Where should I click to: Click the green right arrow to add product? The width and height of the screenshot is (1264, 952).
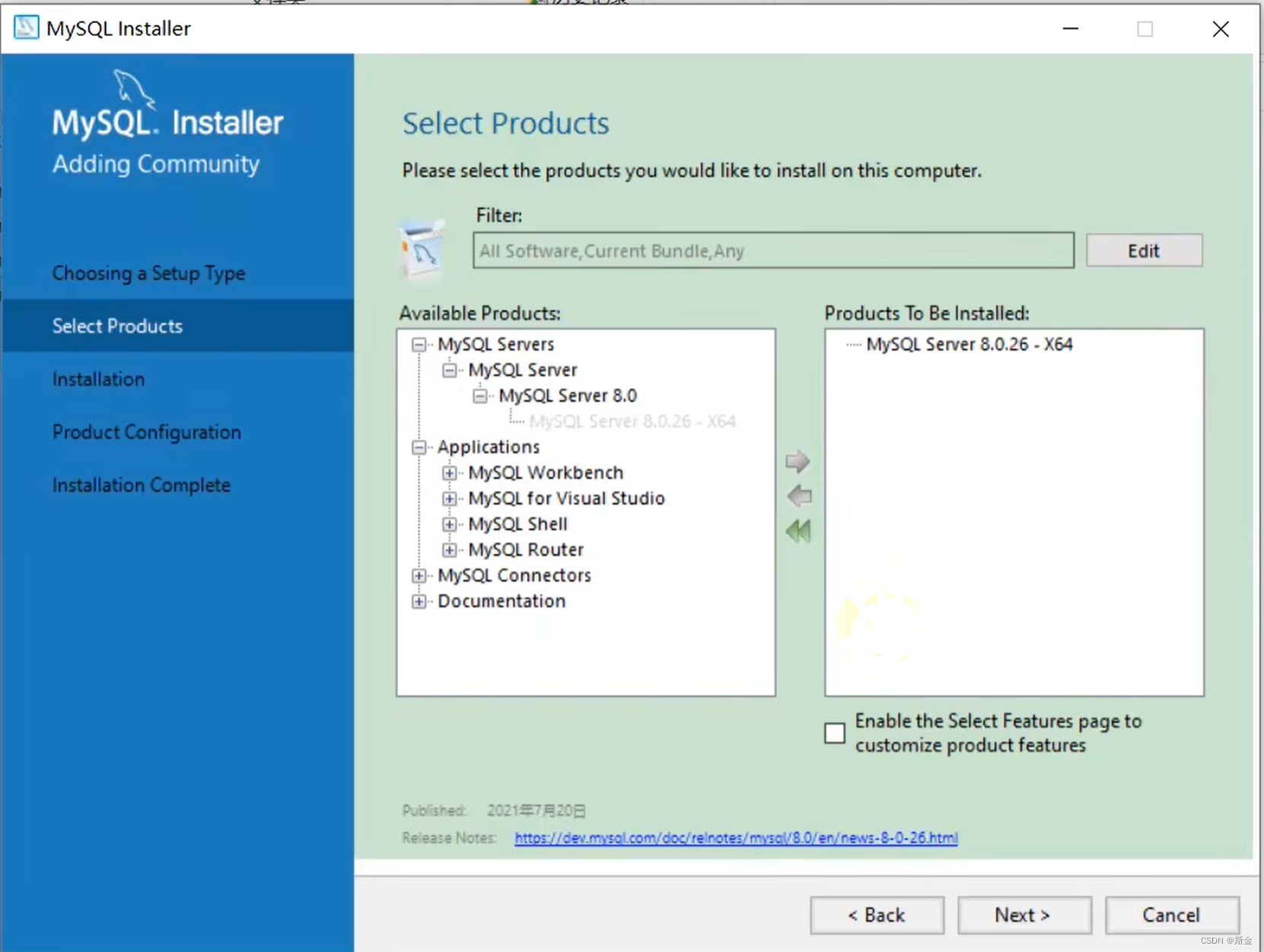point(798,460)
